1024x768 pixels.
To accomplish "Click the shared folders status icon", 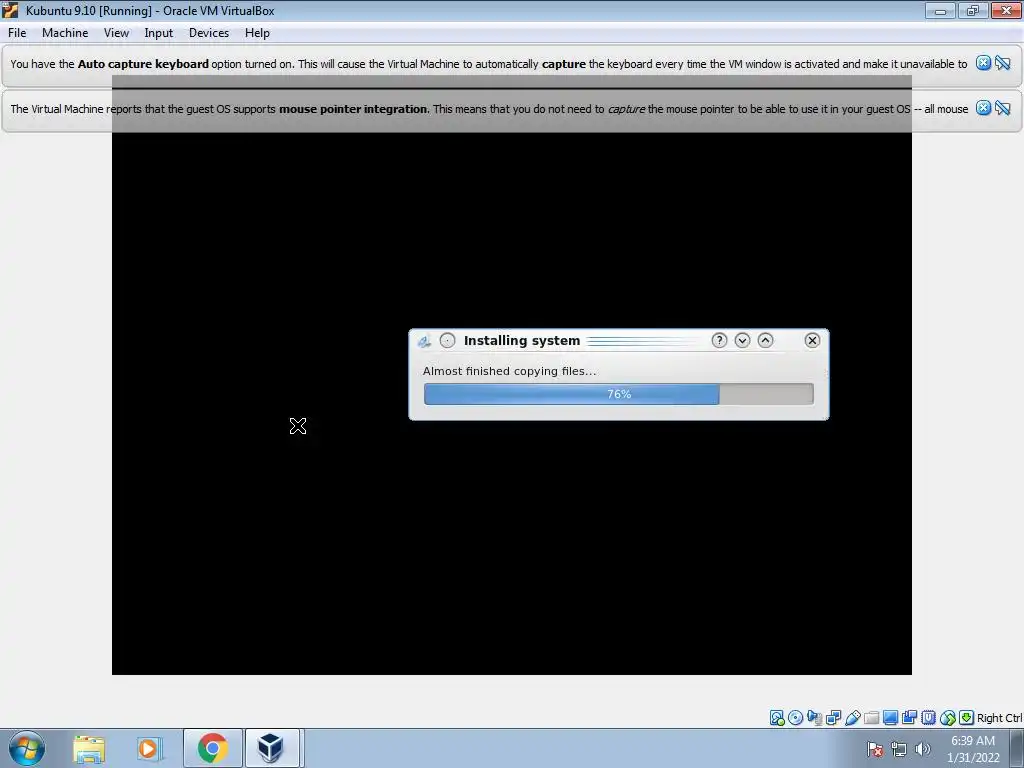I will click(x=871, y=718).
